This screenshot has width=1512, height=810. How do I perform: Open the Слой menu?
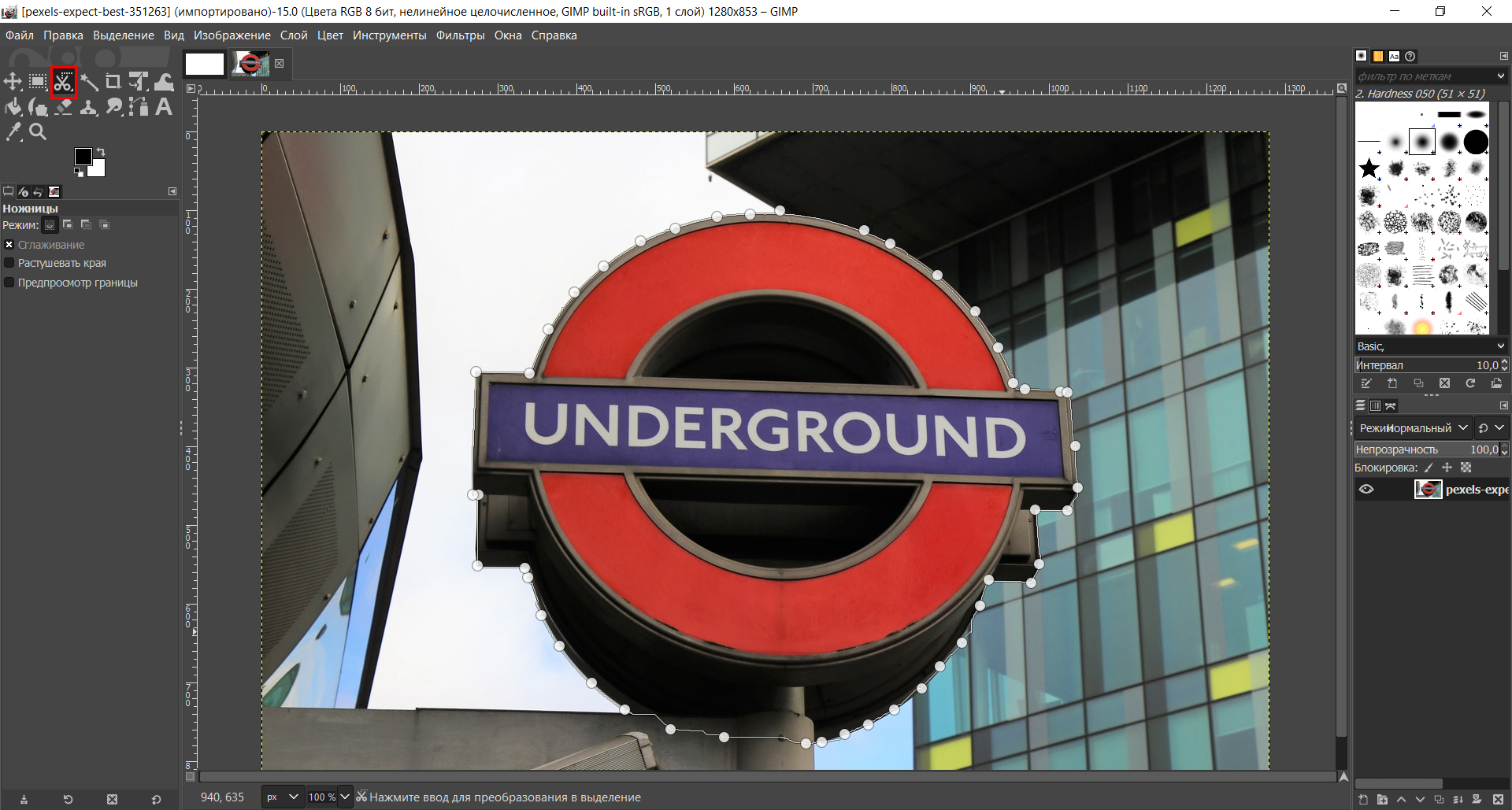[294, 35]
